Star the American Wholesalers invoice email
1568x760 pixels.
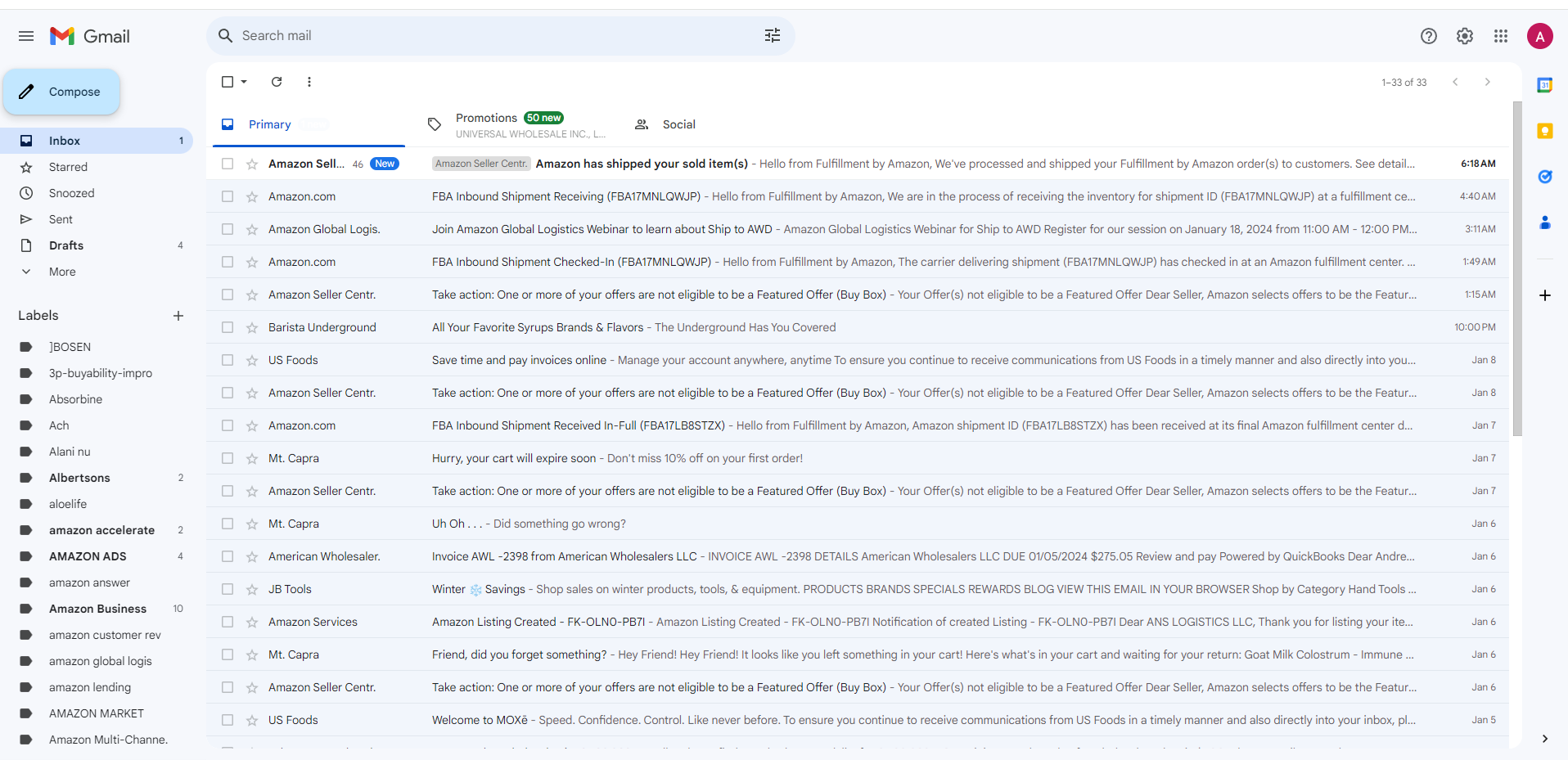252,556
